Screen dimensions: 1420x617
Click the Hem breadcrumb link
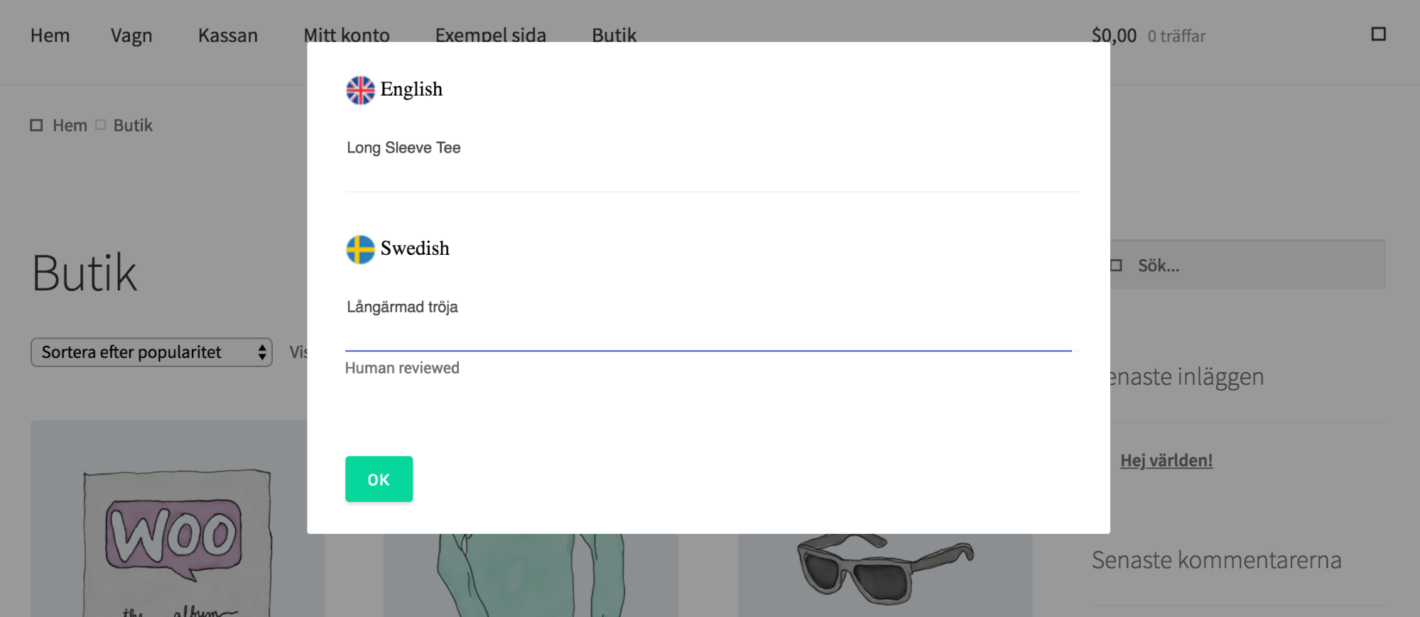point(70,126)
